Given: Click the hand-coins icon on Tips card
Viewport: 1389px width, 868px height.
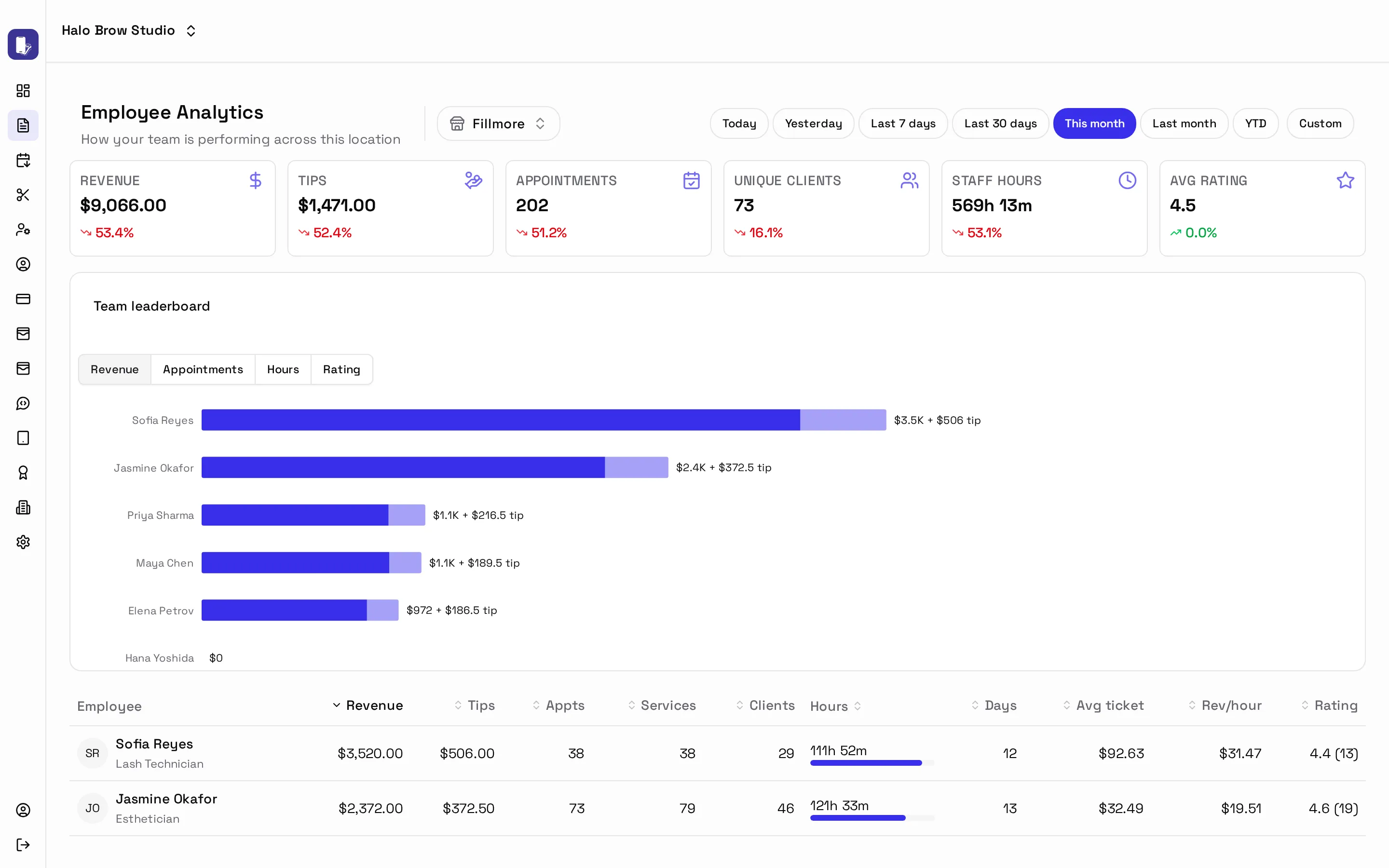Looking at the screenshot, I should coord(474,180).
